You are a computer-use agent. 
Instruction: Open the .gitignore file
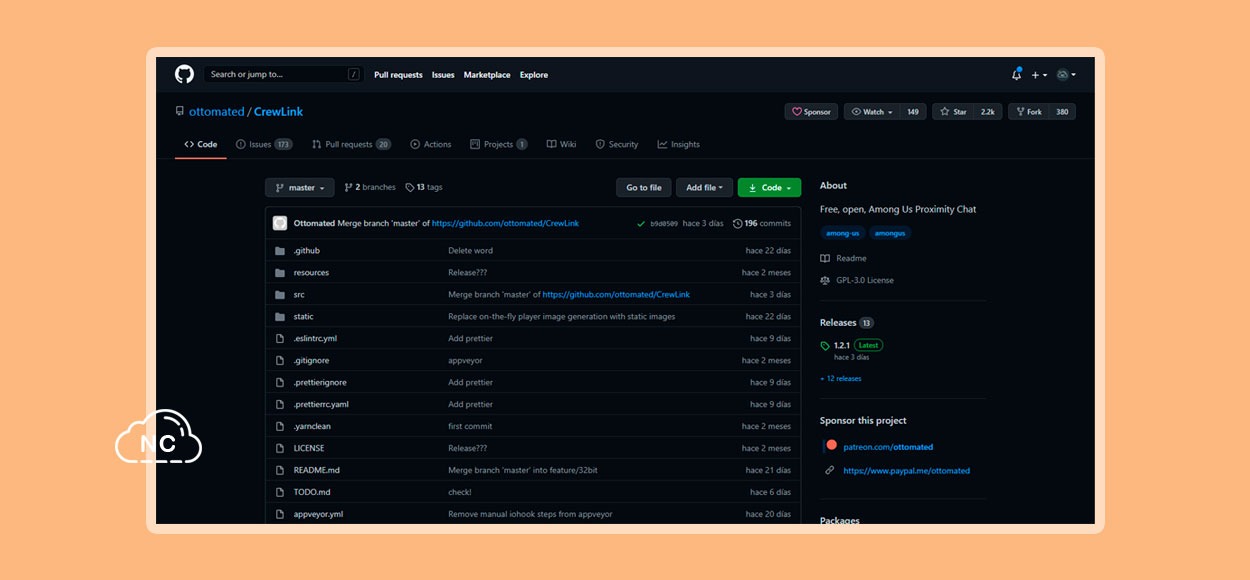(311, 360)
